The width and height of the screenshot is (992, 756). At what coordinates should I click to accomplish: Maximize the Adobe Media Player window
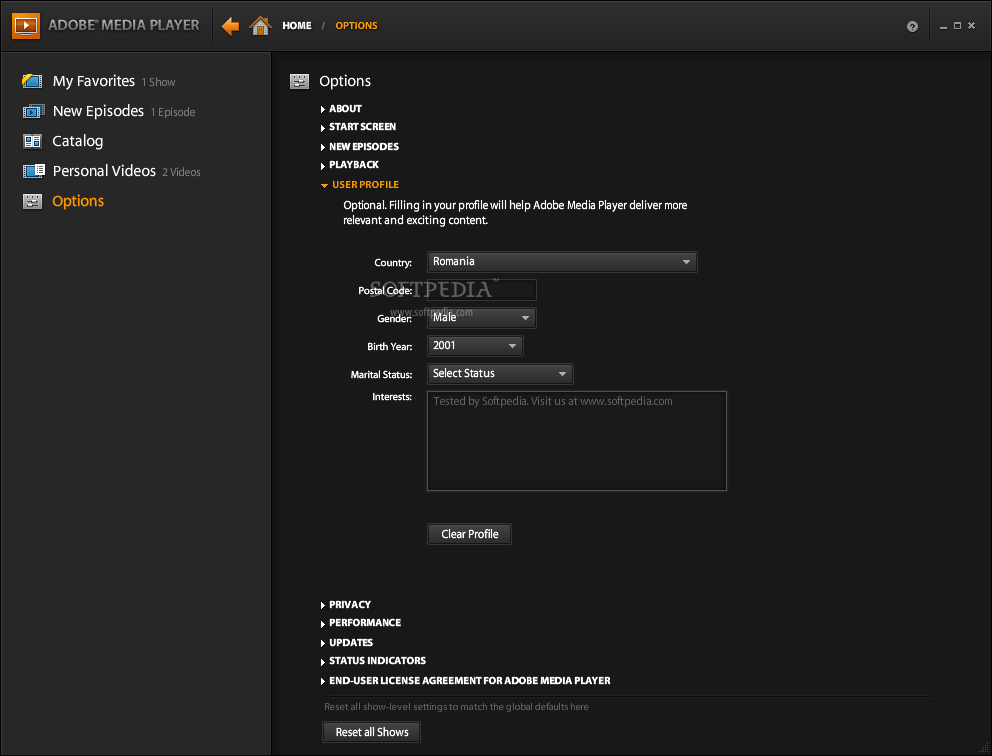point(957,25)
